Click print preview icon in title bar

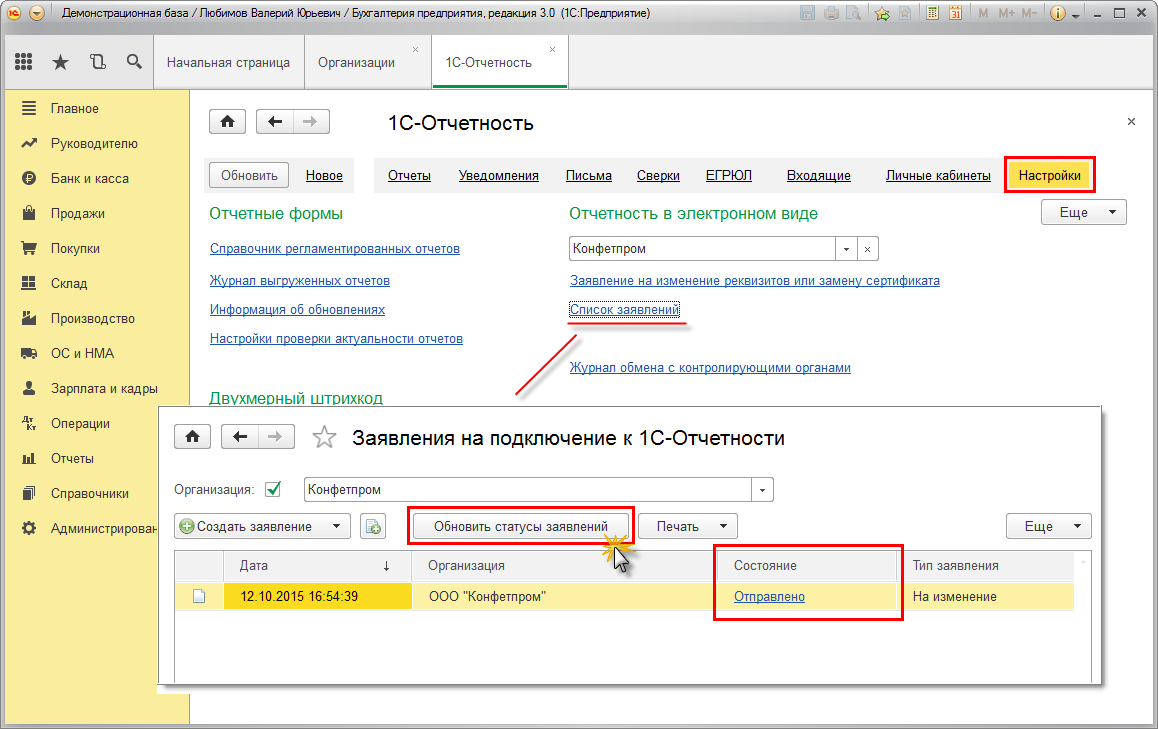click(x=854, y=13)
